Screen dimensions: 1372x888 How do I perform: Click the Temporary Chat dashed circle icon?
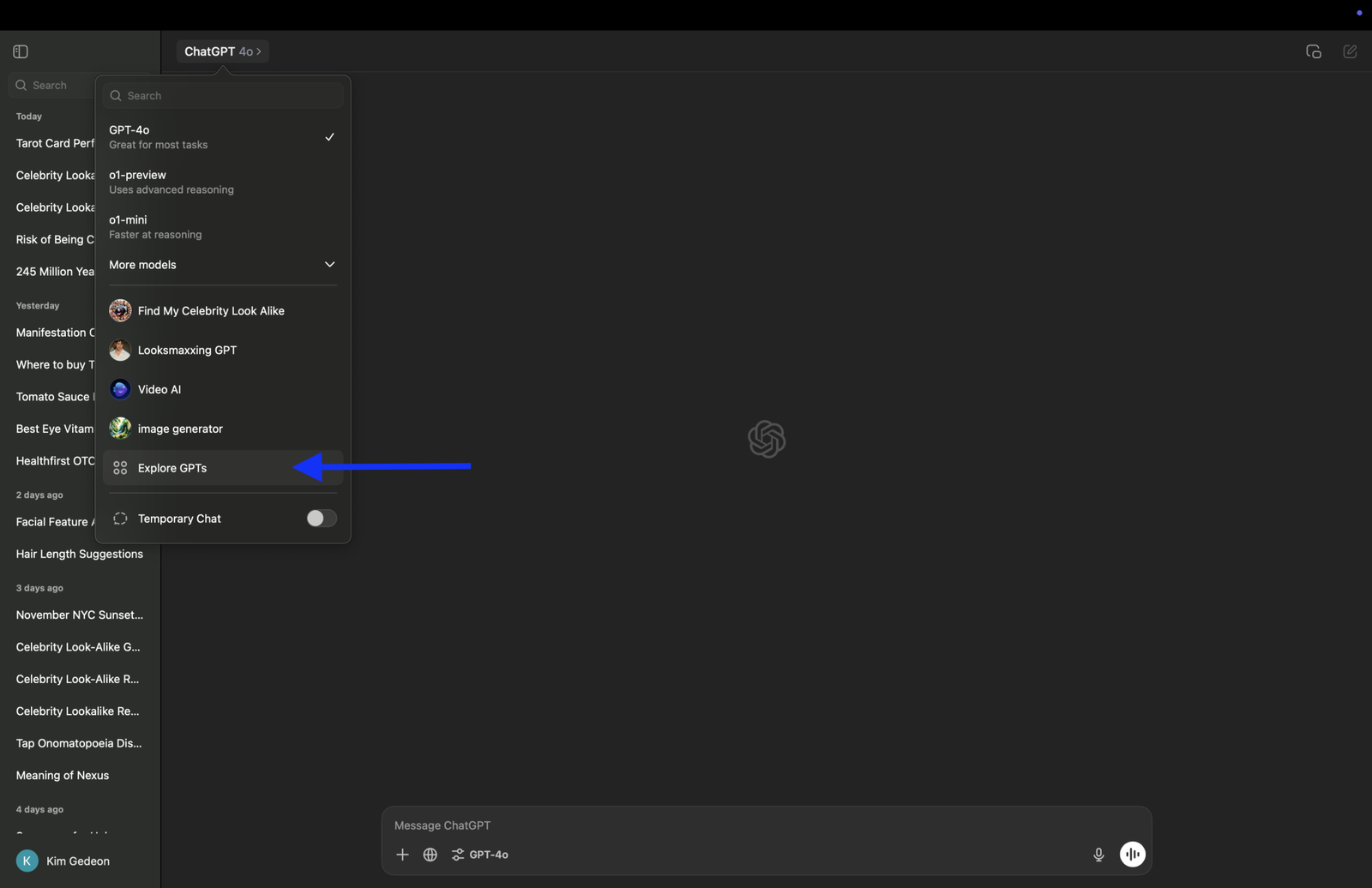[120, 519]
